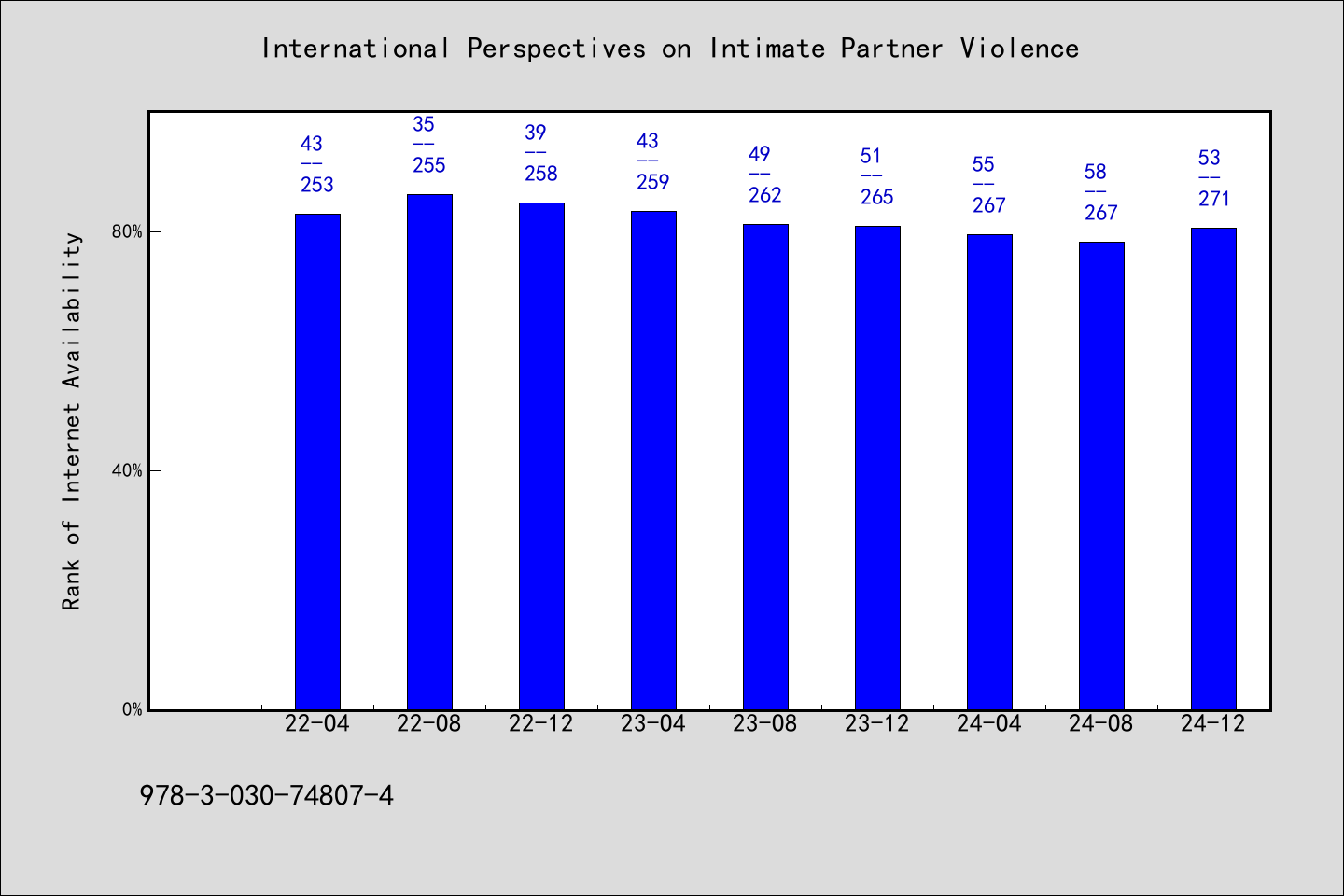Click the x-axis label 23-04

point(653,724)
